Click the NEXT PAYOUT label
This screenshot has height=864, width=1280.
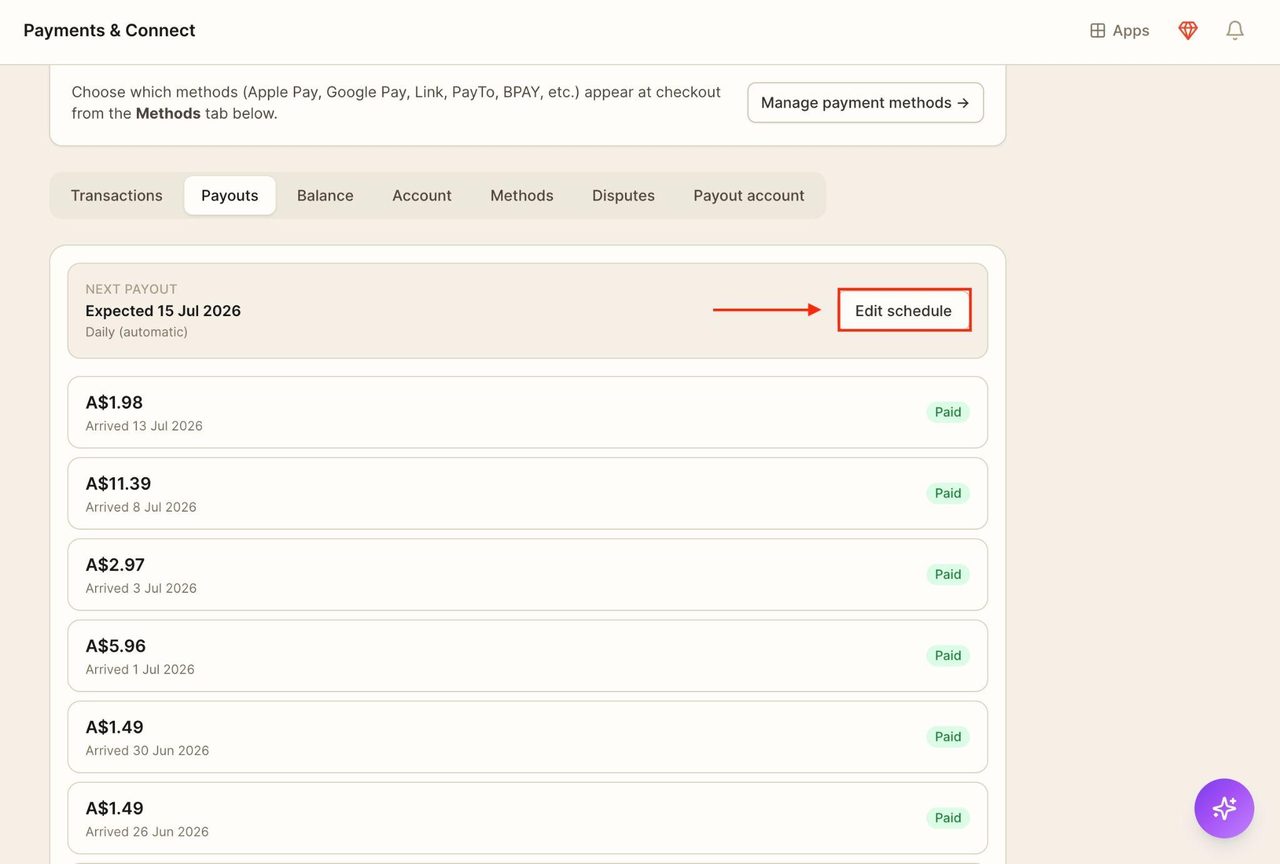131,289
